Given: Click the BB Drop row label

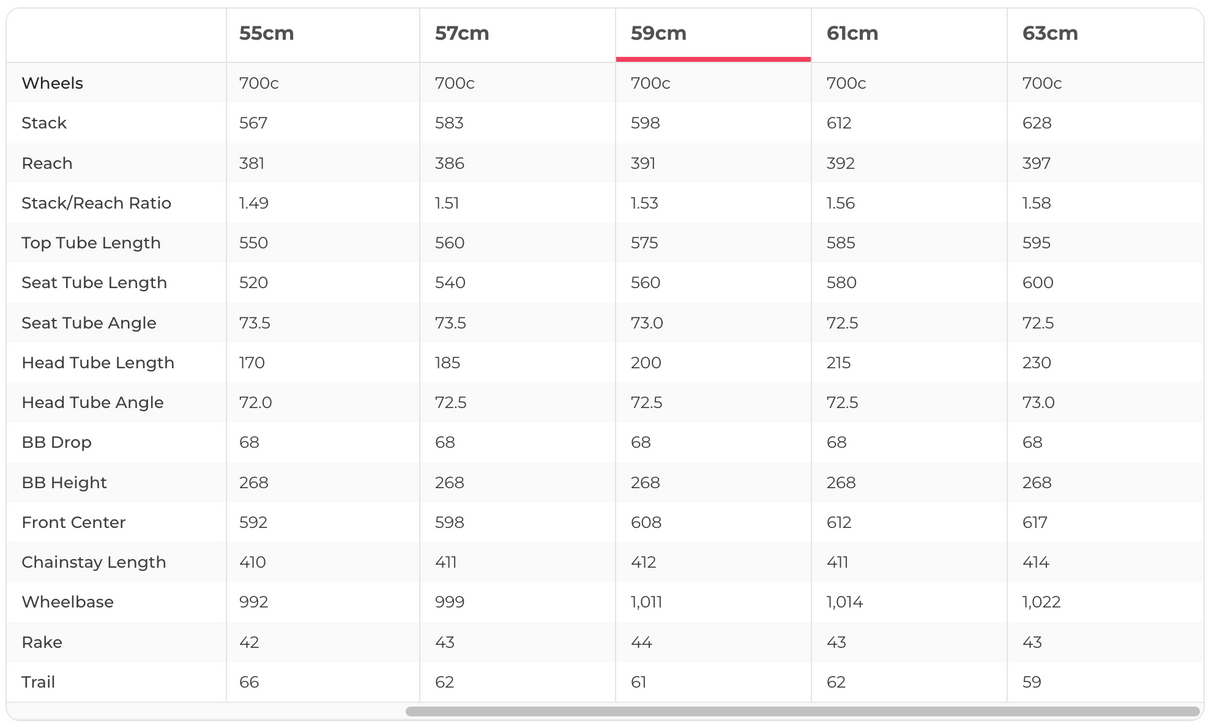Looking at the screenshot, I should (x=57, y=442).
